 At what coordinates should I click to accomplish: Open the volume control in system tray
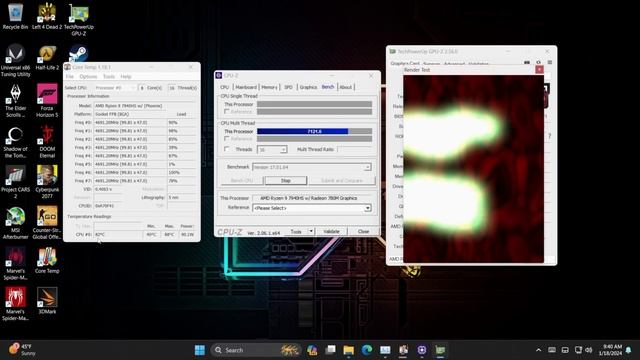click(x=589, y=350)
